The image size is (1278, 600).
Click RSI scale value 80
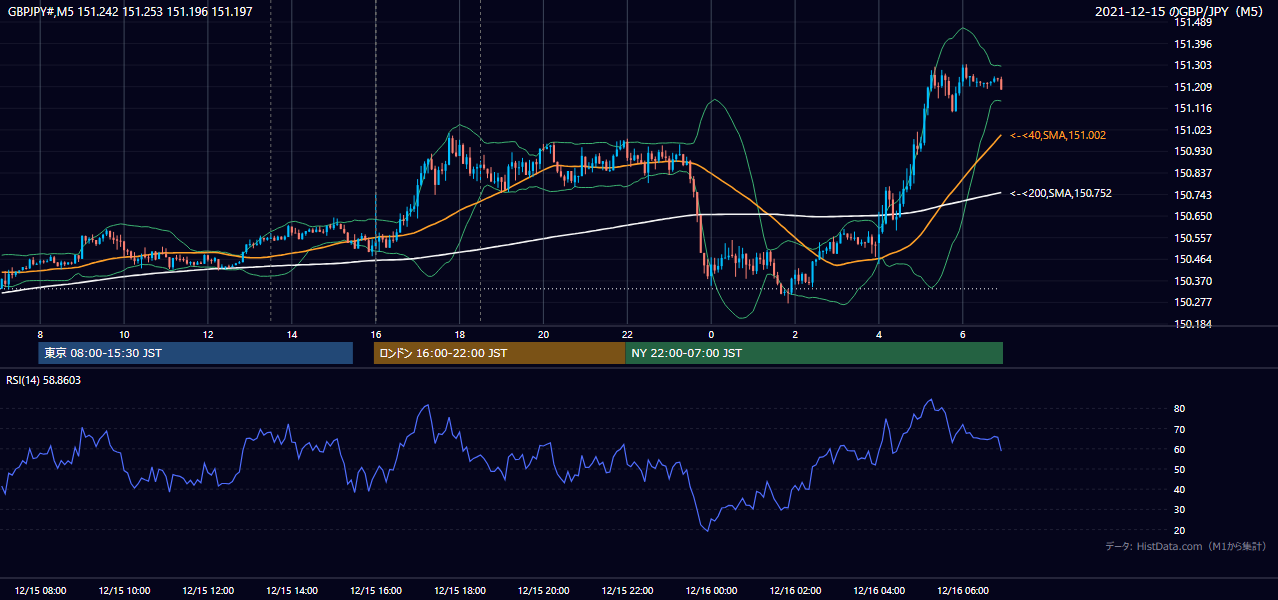[x=1180, y=409]
